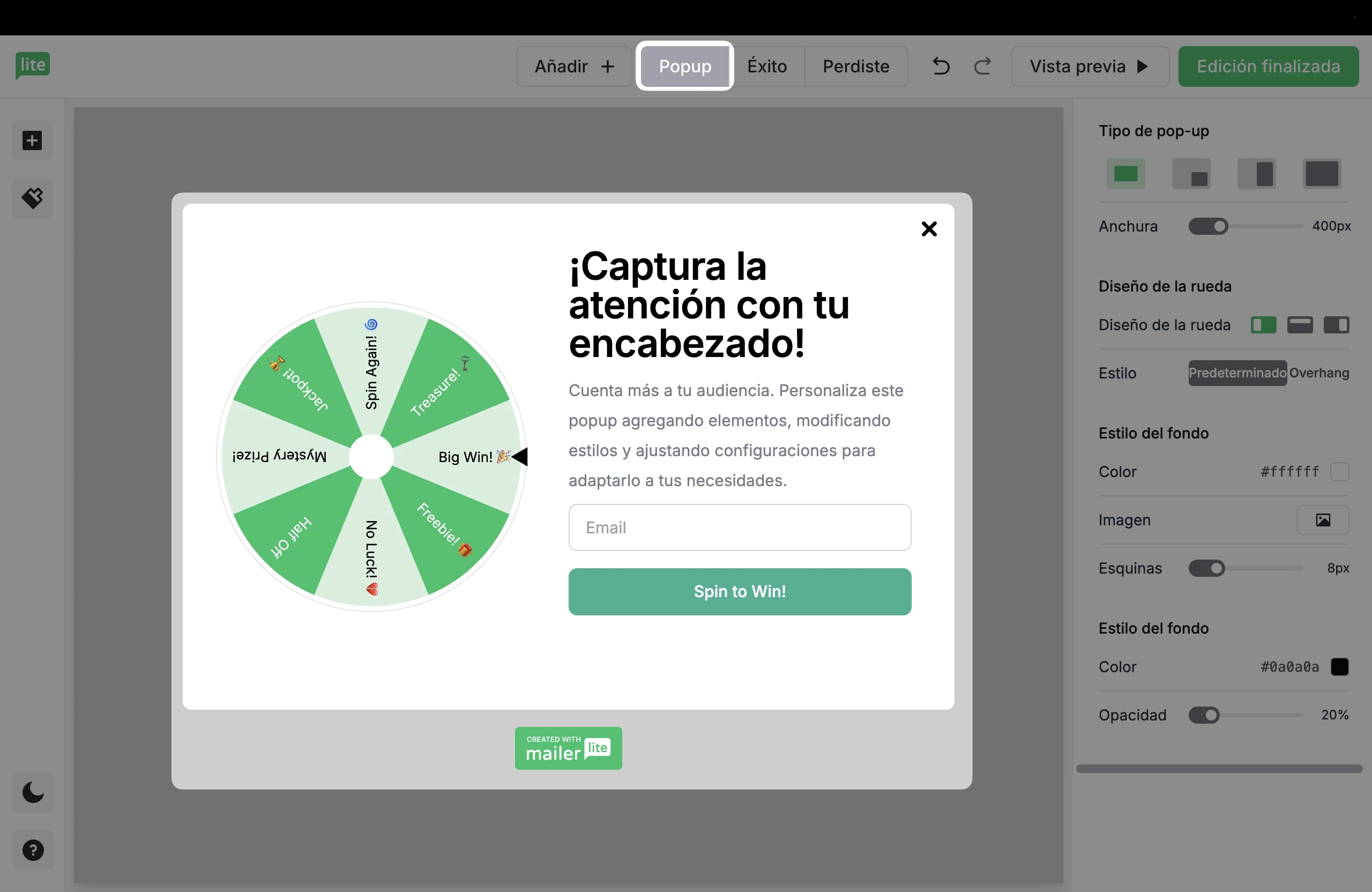The width and height of the screenshot is (1372, 892).
Task: Open Vista previa preview
Action: pos(1089,66)
